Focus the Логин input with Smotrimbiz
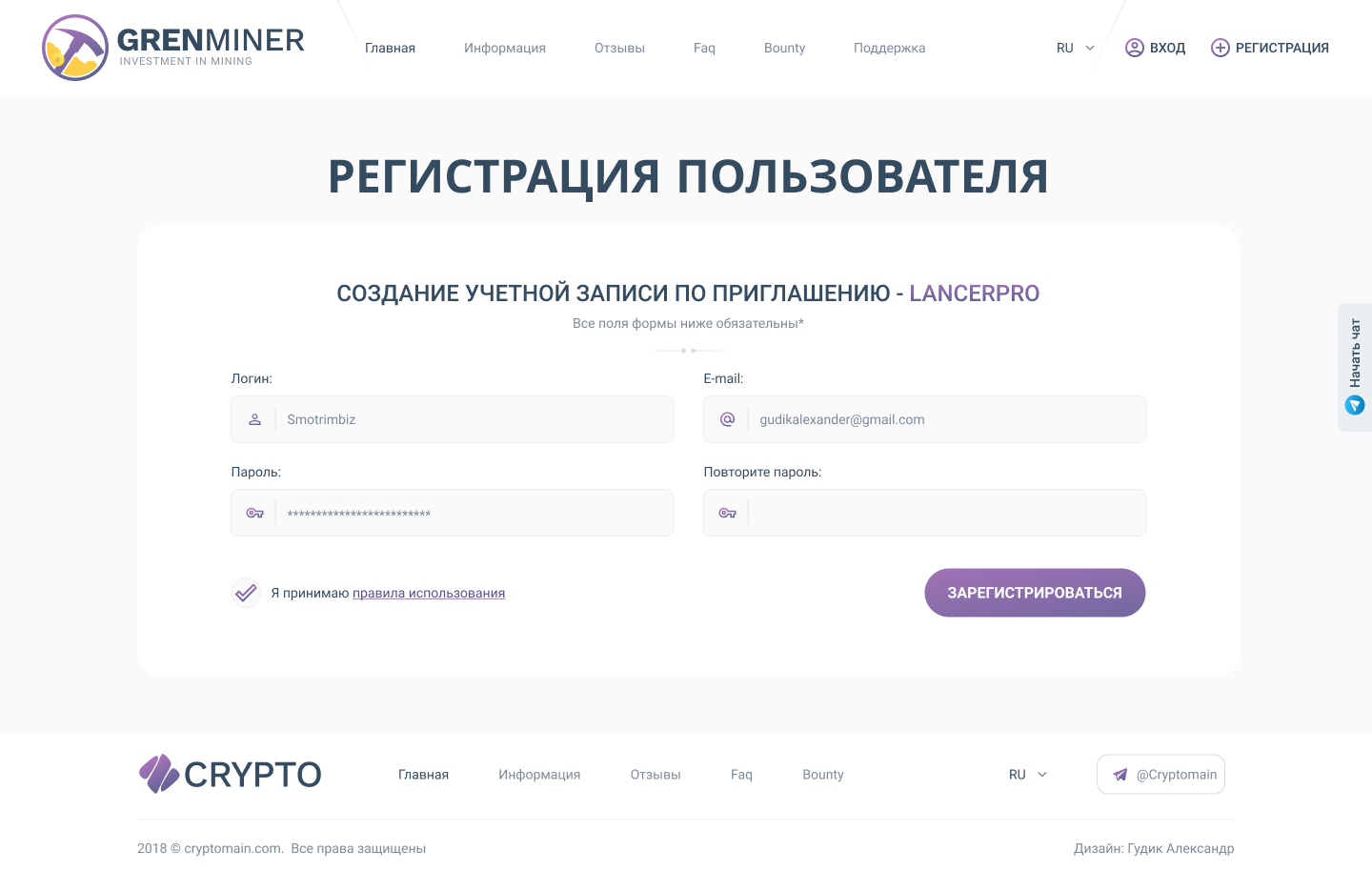Image resolution: width=1372 pixels, height=871 pixels. coord(452,419)
